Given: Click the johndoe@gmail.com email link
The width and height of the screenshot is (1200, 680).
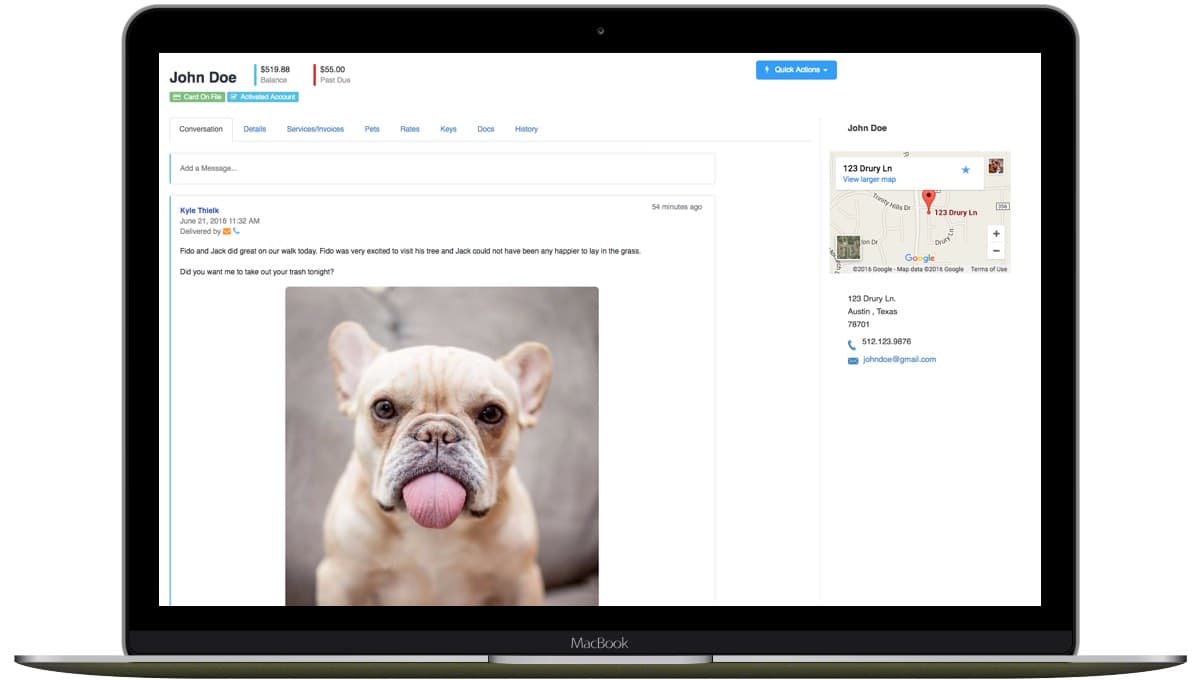Looking at the screenshot, I should [x=899, y=359].
